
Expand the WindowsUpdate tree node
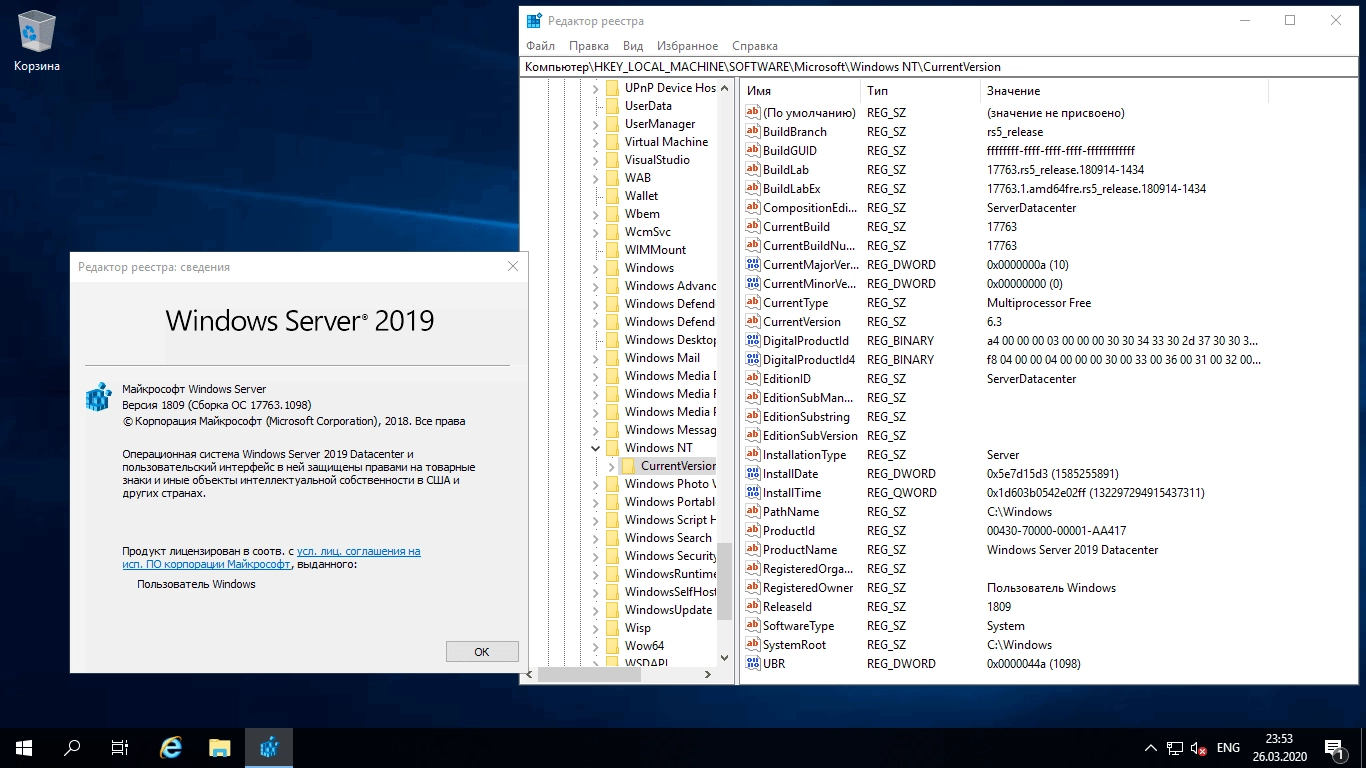tap(596, 610)
